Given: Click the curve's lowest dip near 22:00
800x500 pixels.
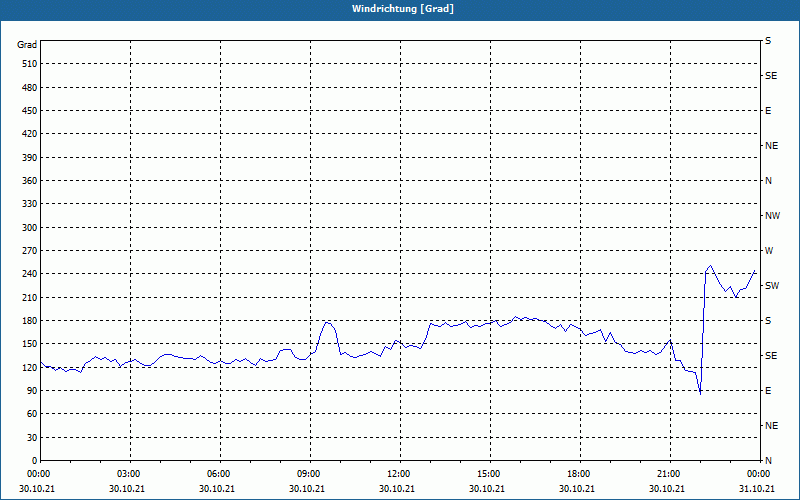Looking at the screenshot, I should coord(700,394).
